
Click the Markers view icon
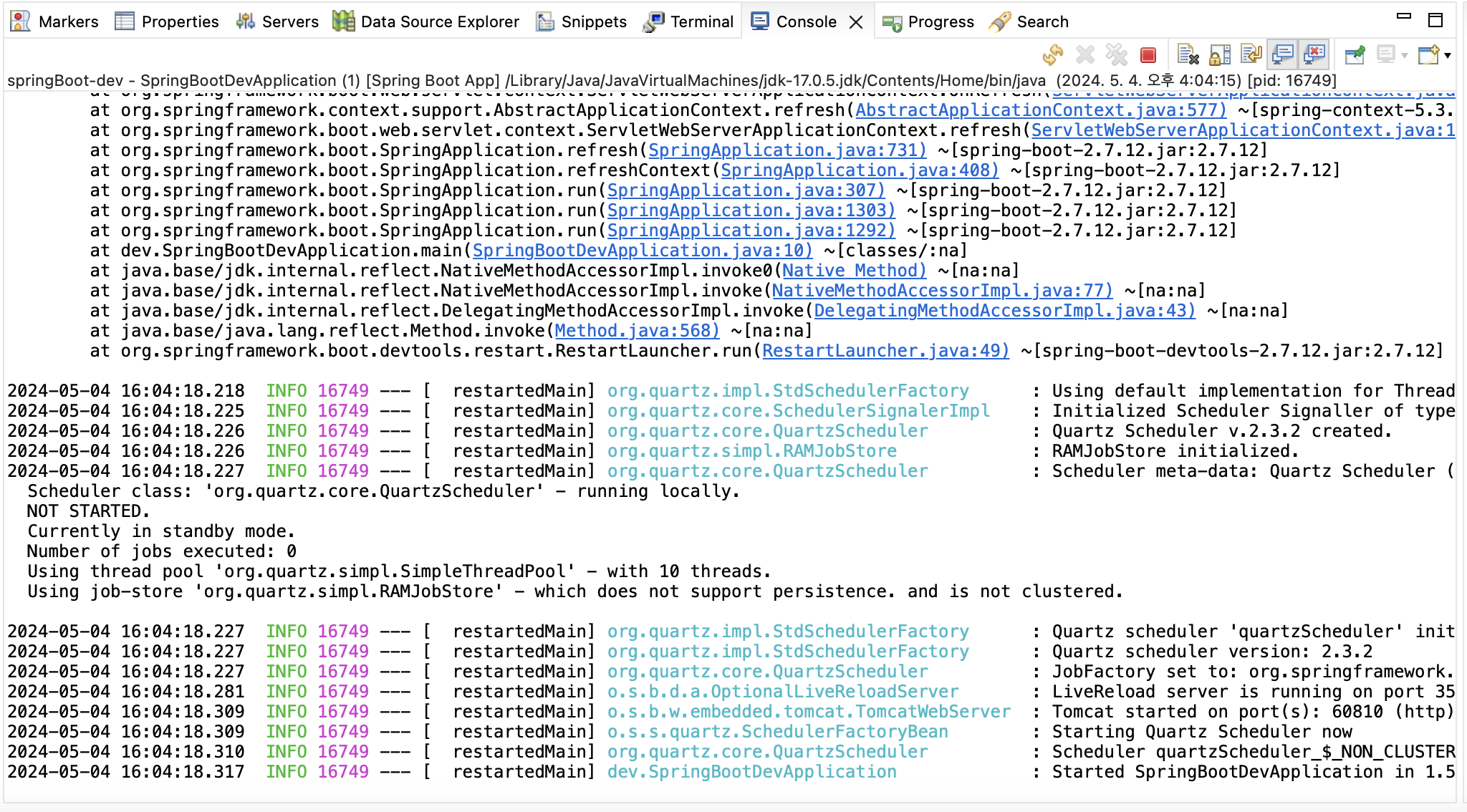click(x=20, y=21)
